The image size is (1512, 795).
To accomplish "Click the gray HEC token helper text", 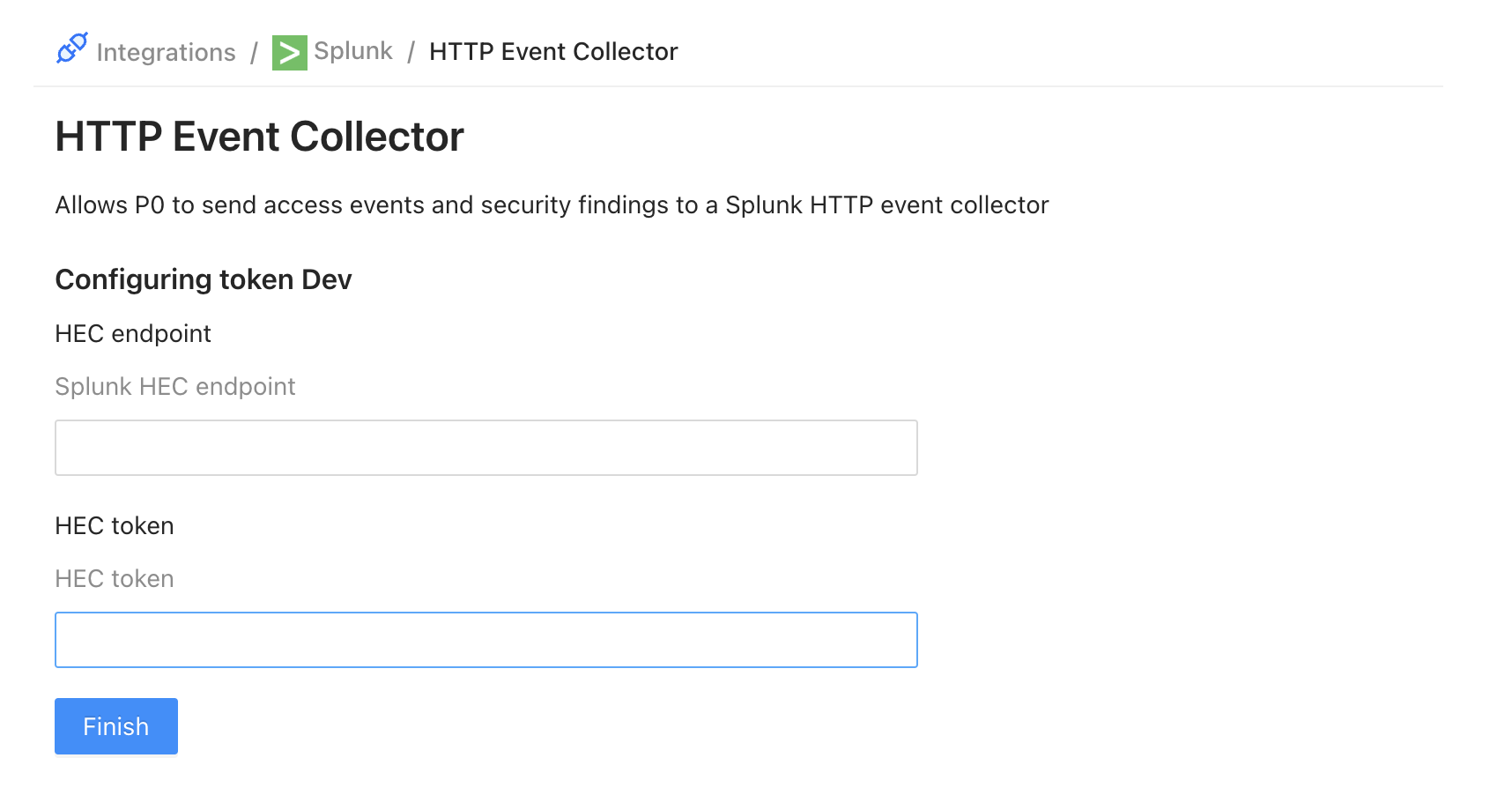I will (x=115, y=579).
